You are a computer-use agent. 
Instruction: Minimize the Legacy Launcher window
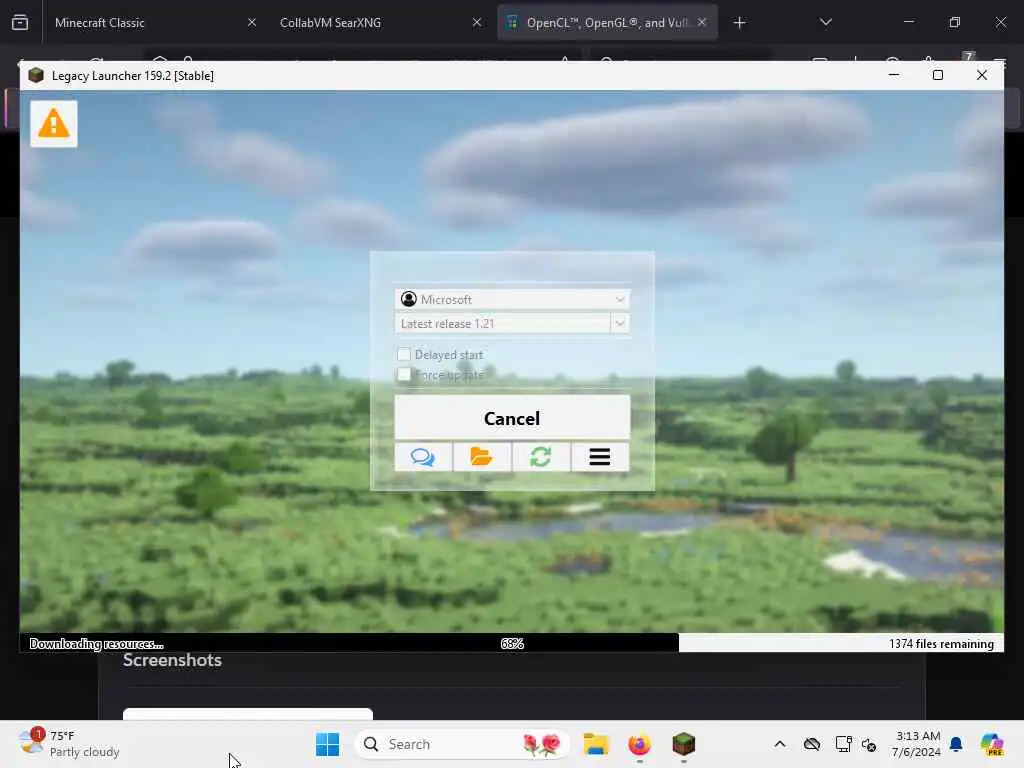(894, 75)
